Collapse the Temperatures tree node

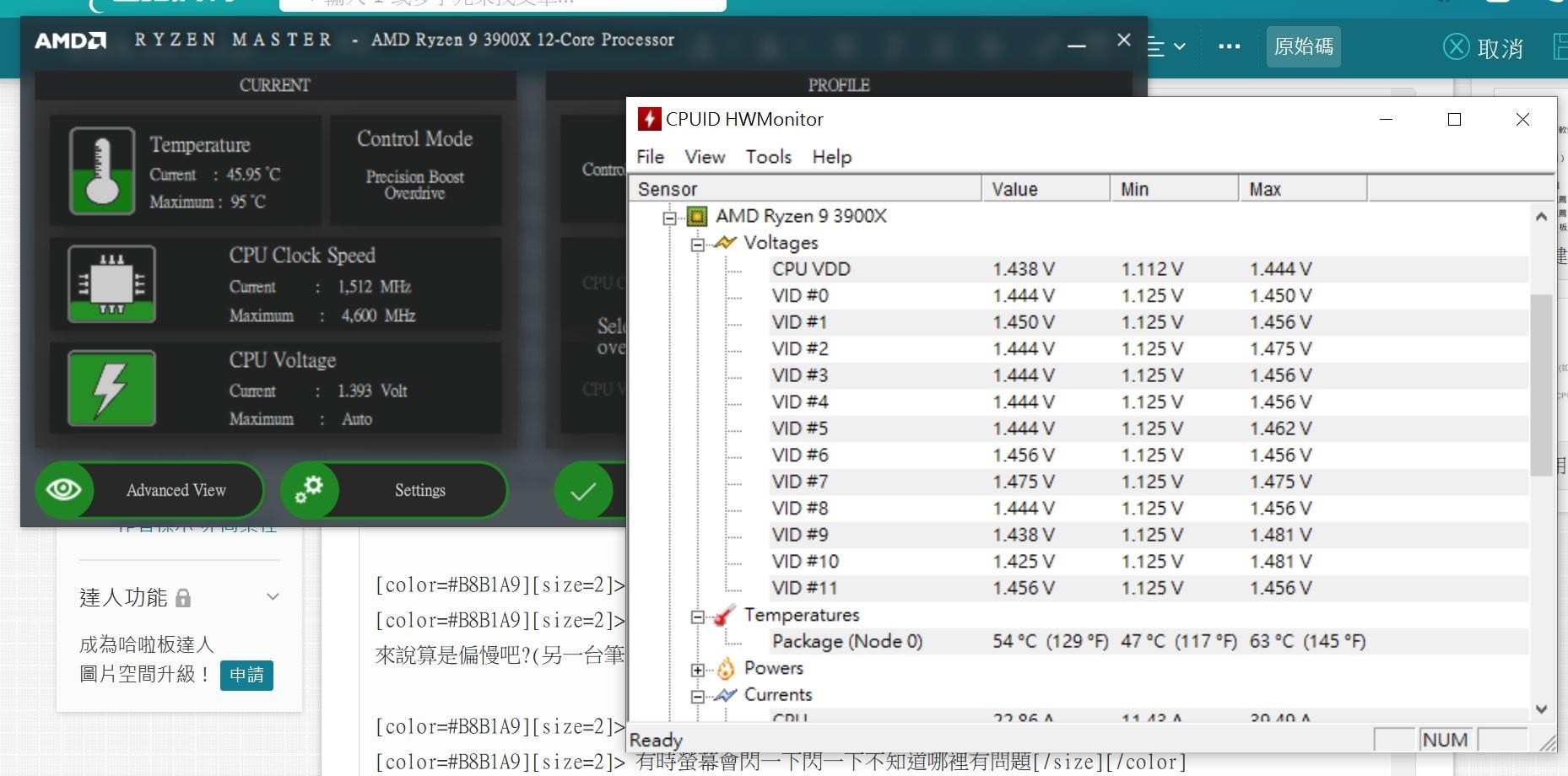coord(697,617)
